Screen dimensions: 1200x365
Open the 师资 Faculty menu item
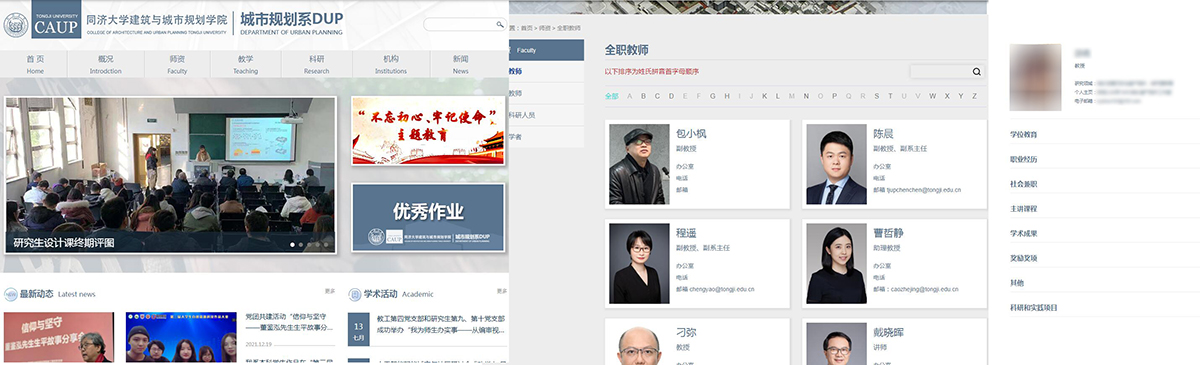pos(176,64)
